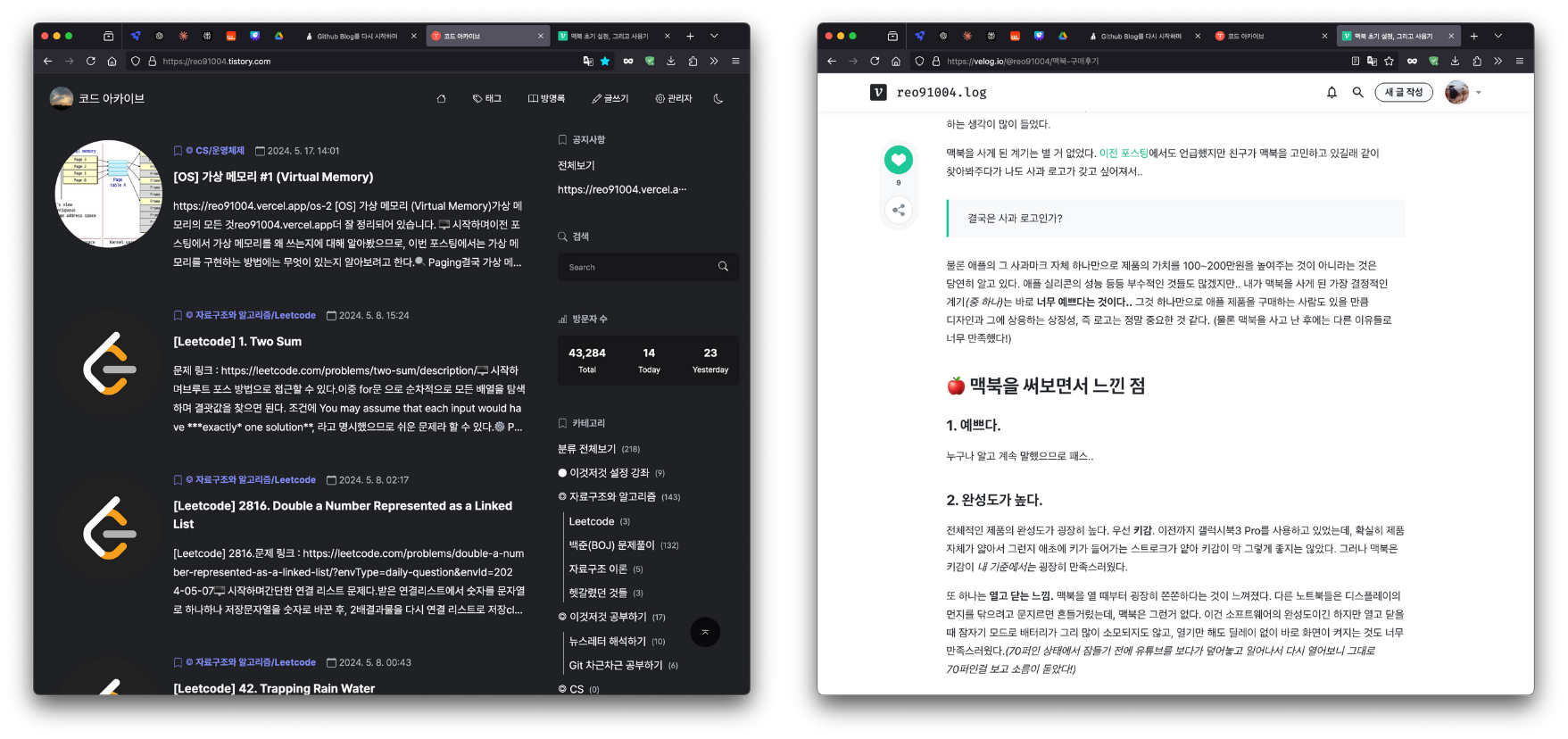Viewport: 1568px width, 739px height.
Task: Open reader view in the velog window
Action: 1355,62
